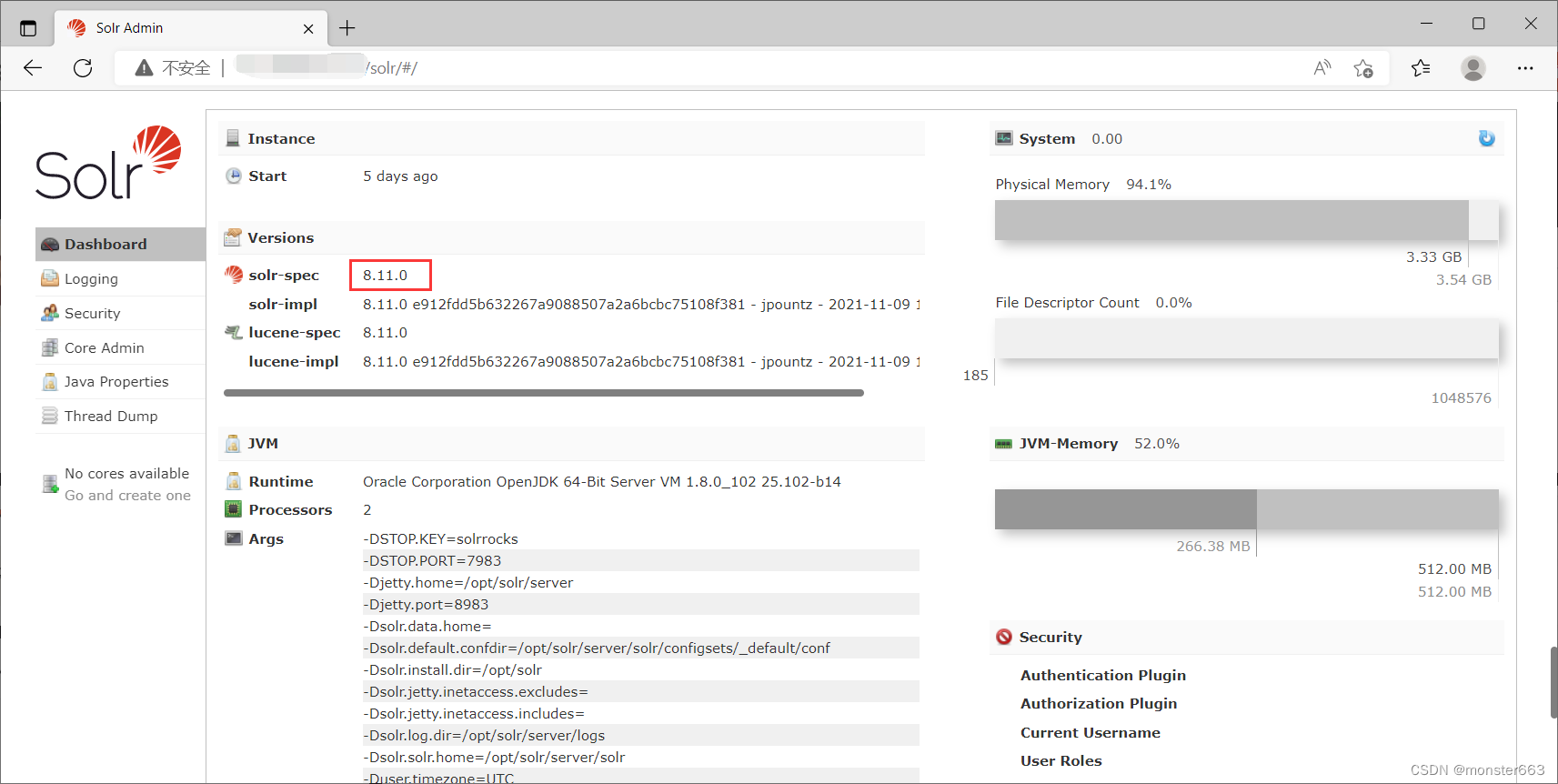This screenshot has height=784, width=1558.
Task: Click 'No cores available' link
Action: coord(126,474)
